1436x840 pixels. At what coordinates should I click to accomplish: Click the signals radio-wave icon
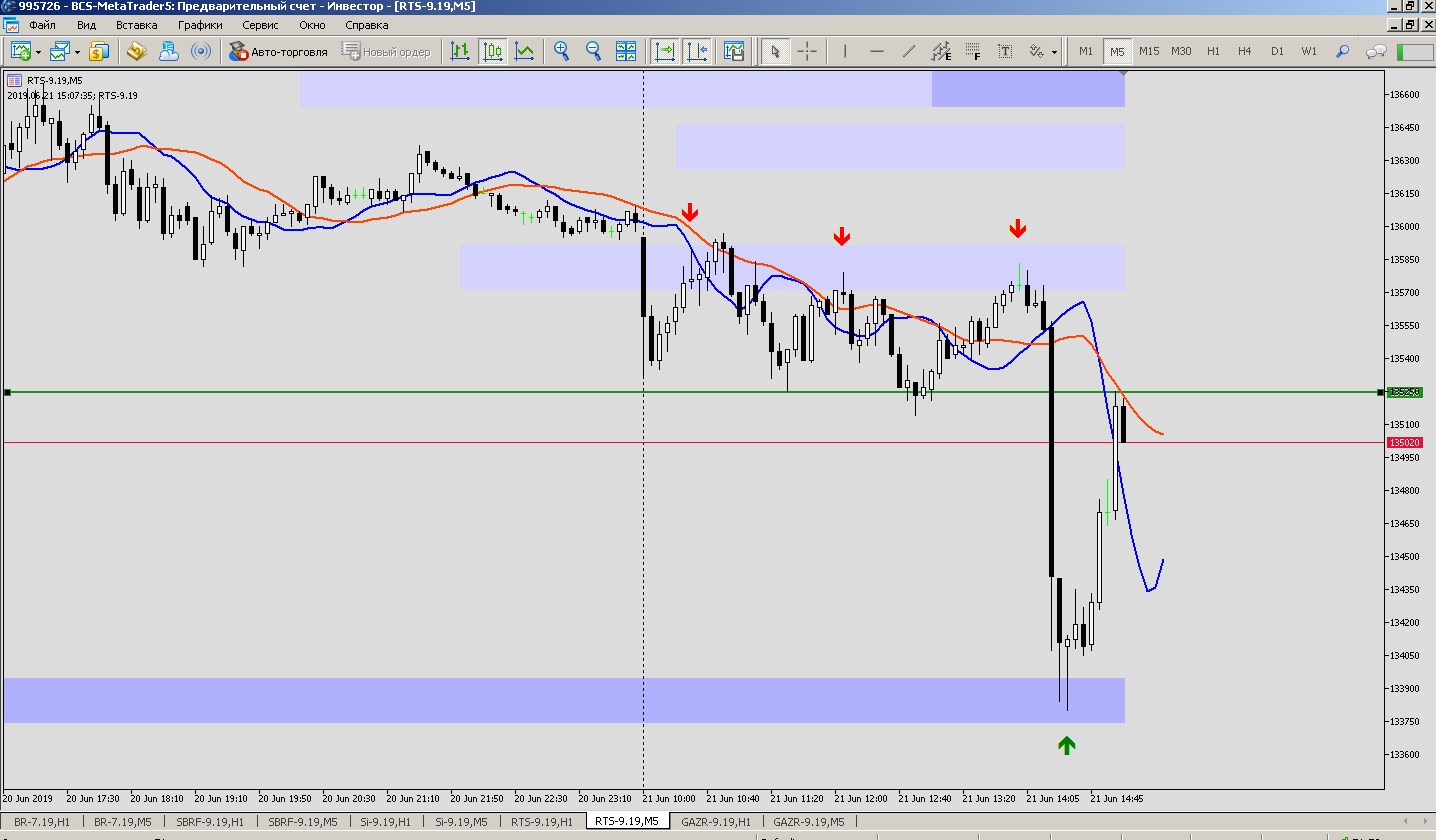coord(201,51)
